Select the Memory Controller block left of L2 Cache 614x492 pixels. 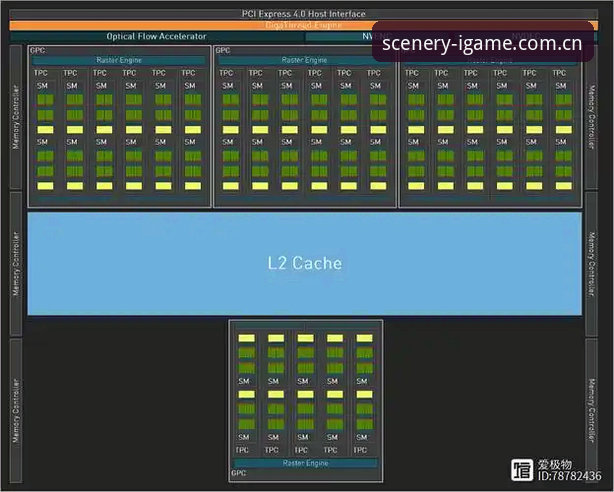click(x=16, y=264)
